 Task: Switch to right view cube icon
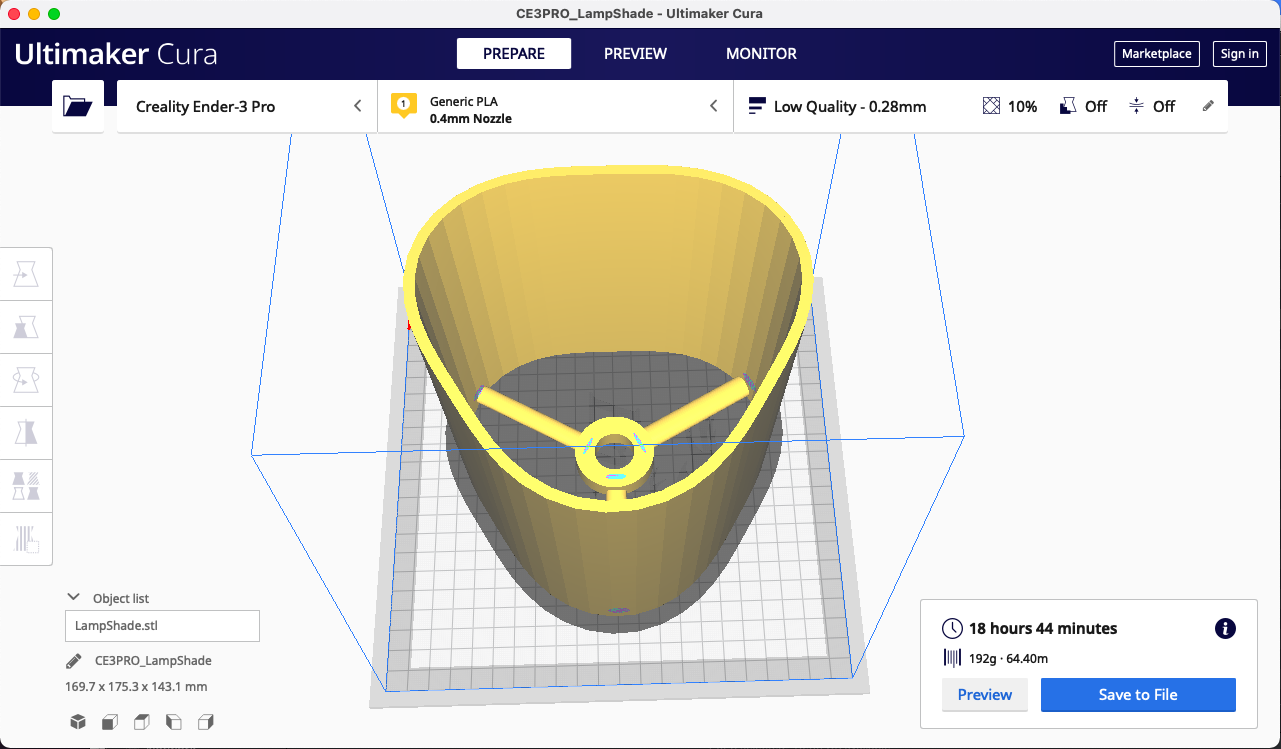point(206,722)
